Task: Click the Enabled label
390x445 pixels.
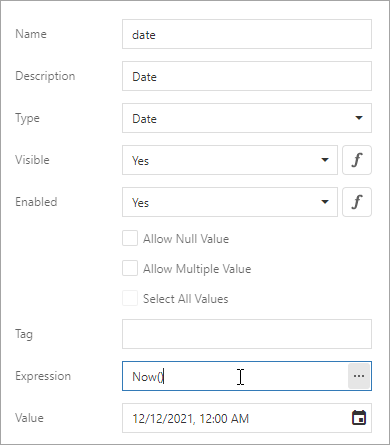Action: coord(36,202)
